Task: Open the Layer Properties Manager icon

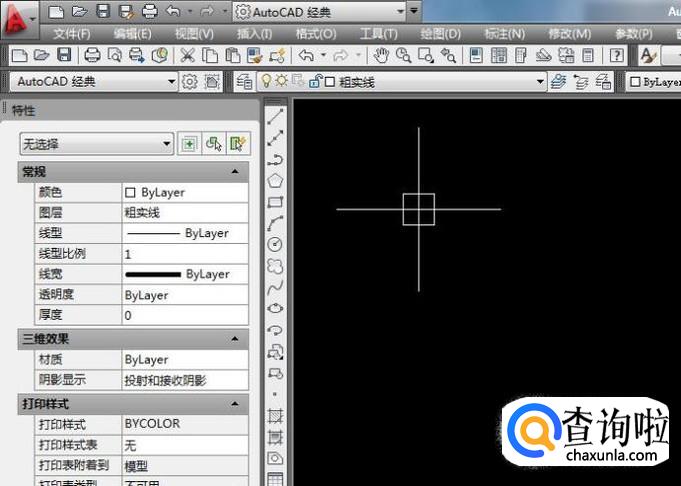Action: [x=245, y=82]
